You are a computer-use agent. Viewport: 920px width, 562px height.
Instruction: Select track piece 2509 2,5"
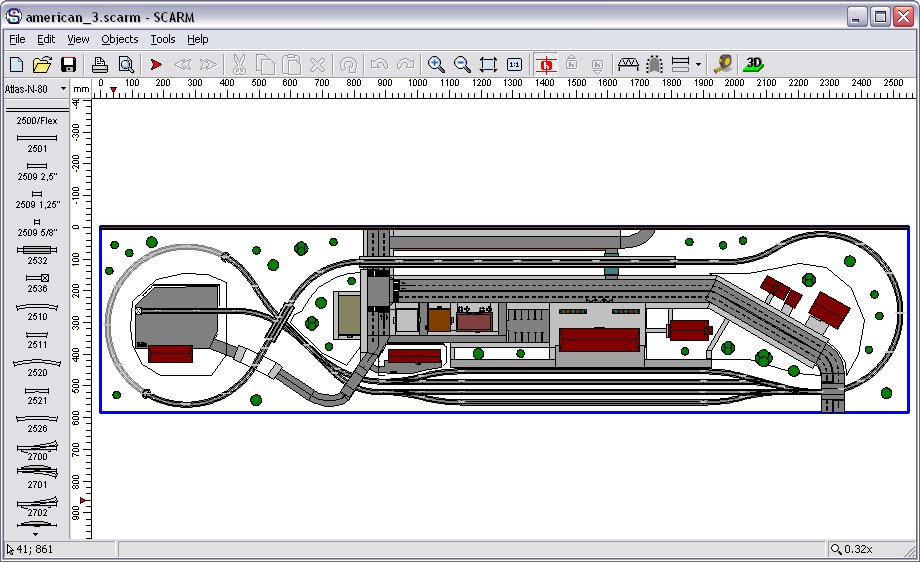(x=37, y=171)
